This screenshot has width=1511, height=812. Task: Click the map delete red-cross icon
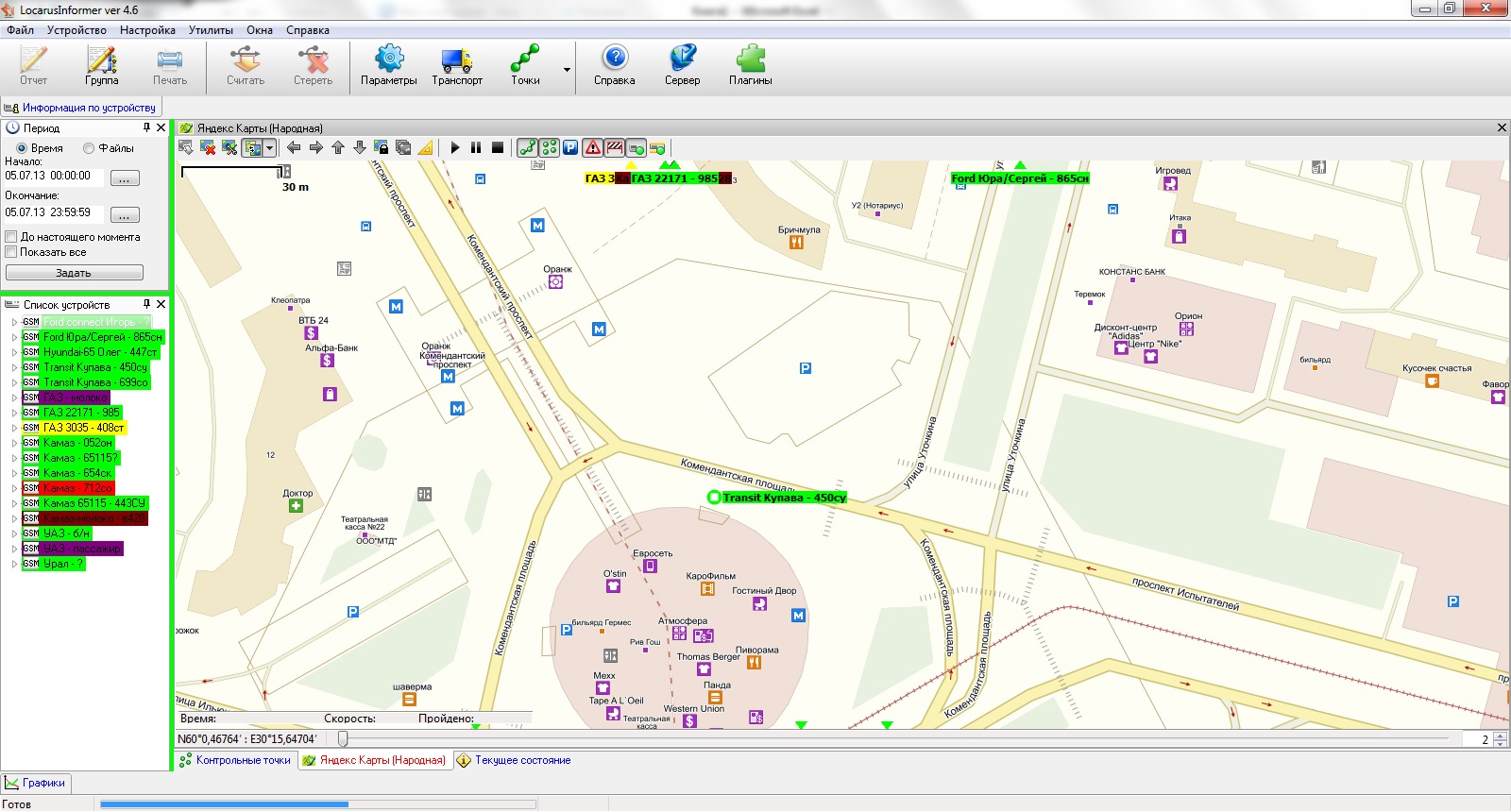(208, 147)
